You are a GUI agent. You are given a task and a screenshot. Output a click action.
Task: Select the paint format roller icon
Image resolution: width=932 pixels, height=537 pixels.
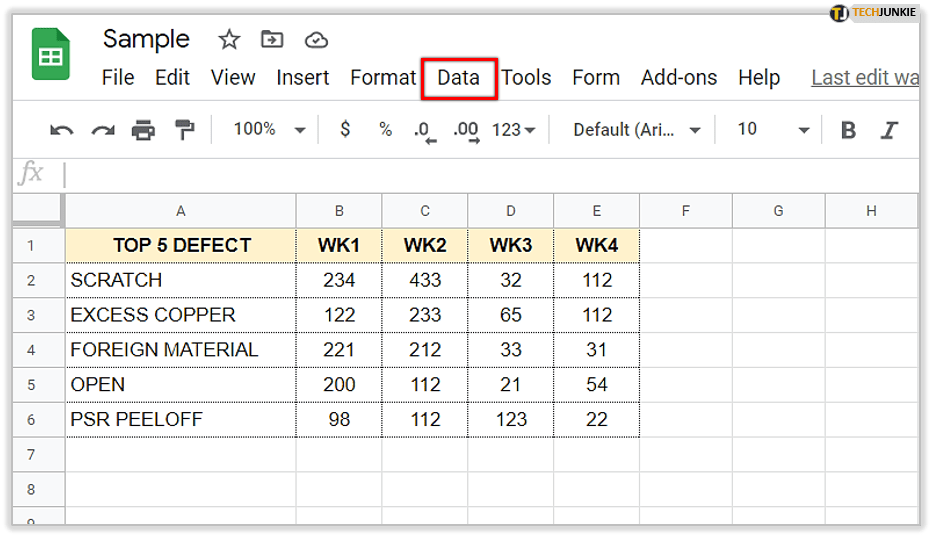point(185,130)
